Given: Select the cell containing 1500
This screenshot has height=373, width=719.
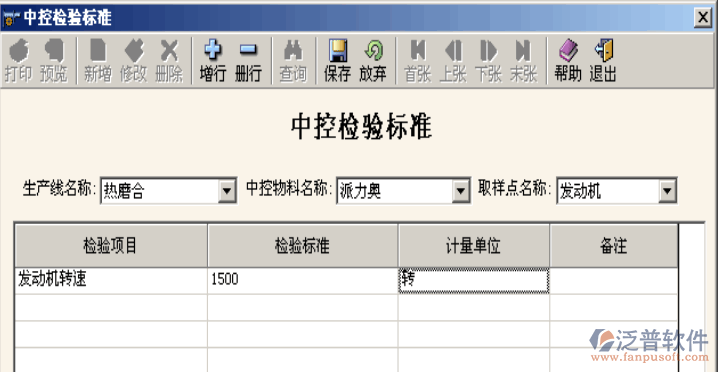Looking at the screenshot, I should [303, 280].
